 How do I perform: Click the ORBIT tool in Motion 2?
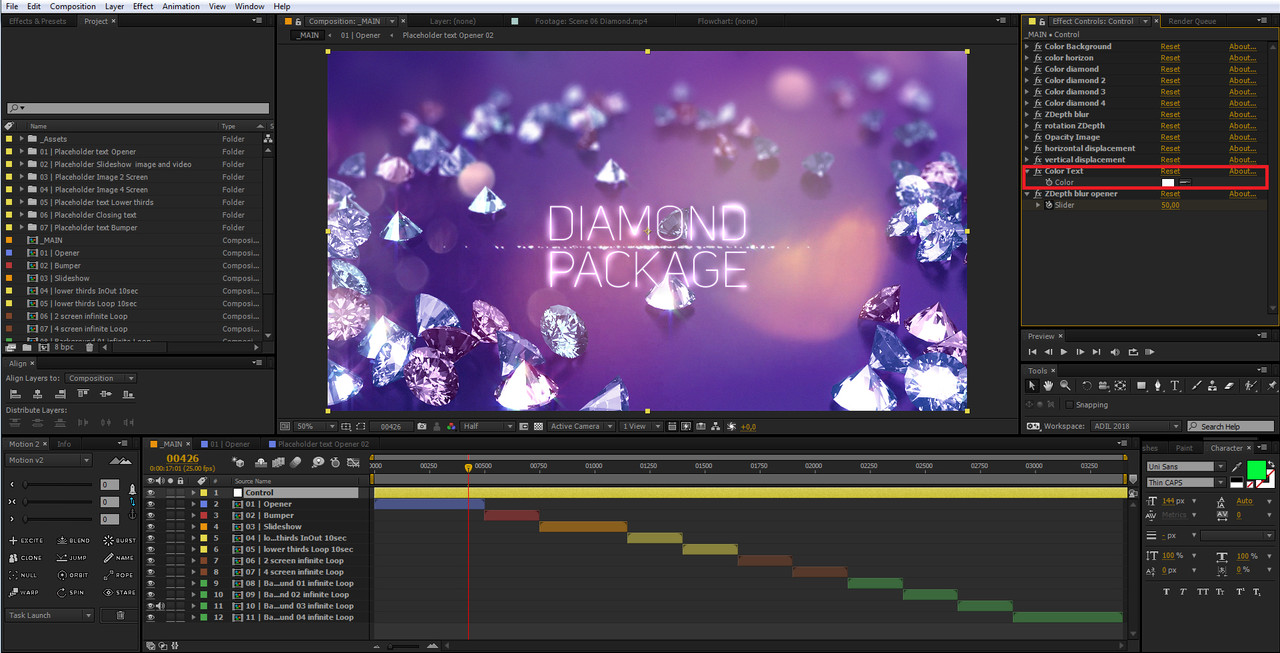[x=73, y=575]
